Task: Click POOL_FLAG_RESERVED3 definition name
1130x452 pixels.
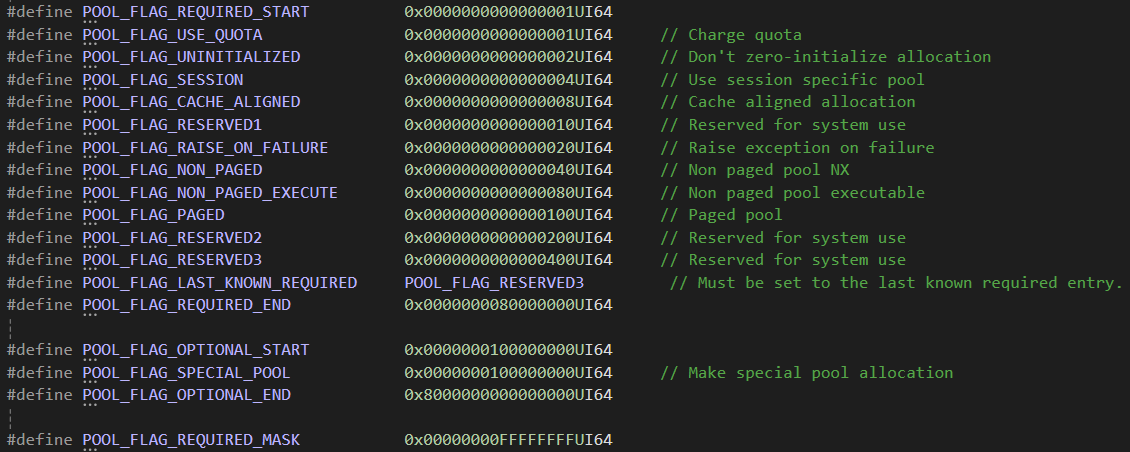Action: [x=172, y=260]
